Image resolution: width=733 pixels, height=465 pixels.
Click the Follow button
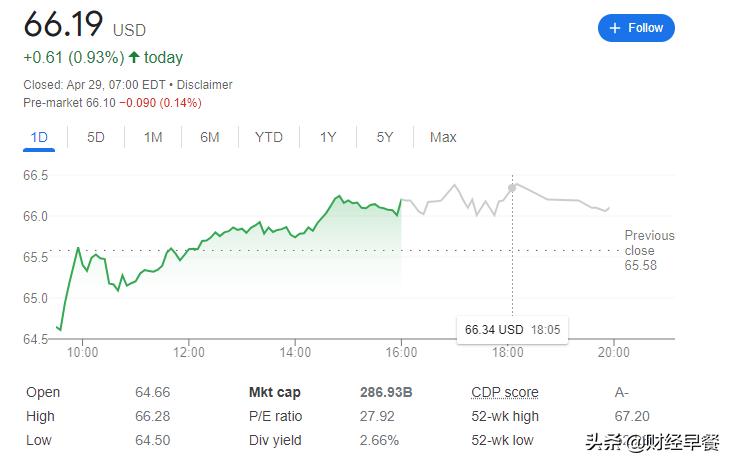point(636,28)
